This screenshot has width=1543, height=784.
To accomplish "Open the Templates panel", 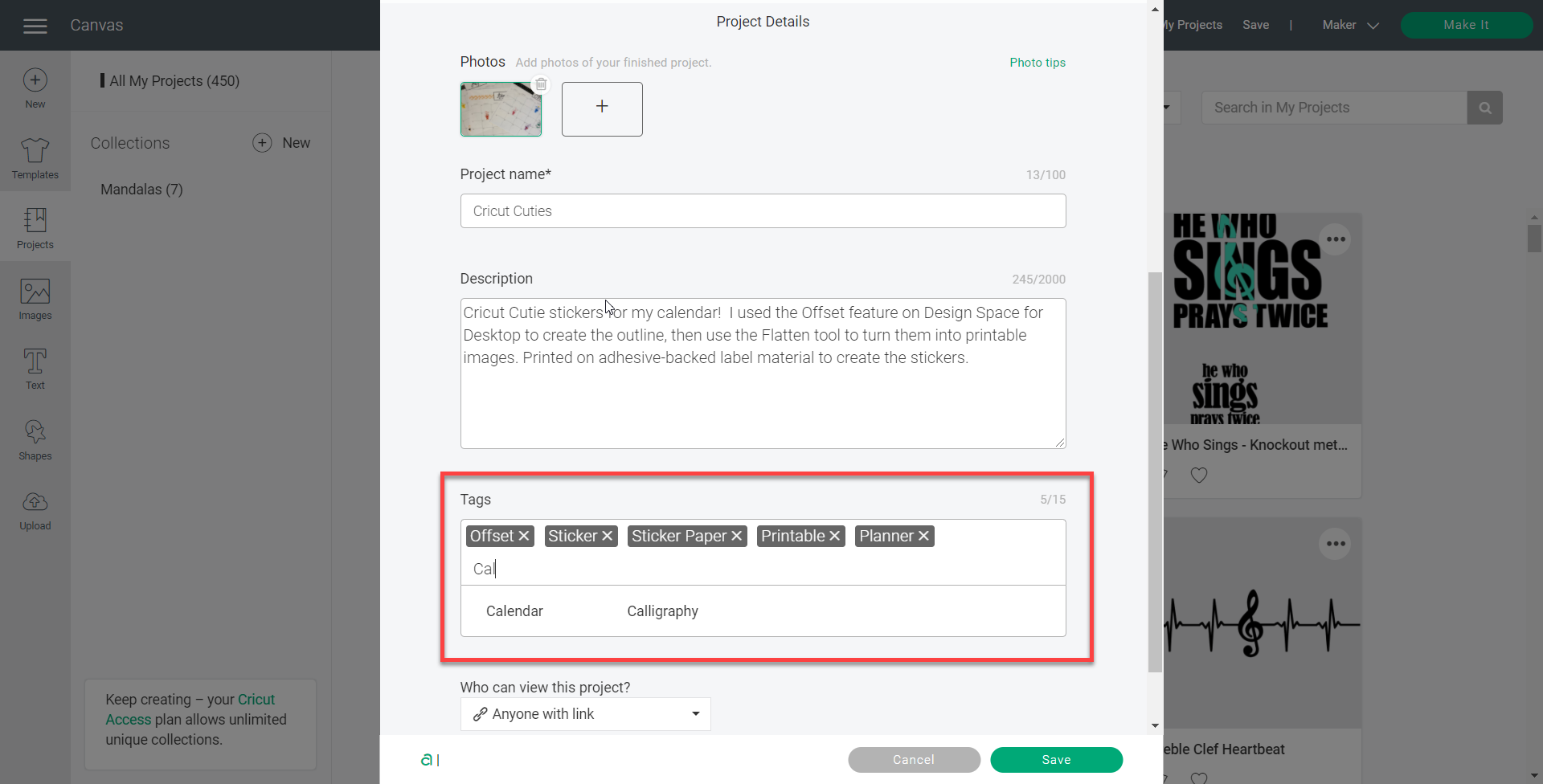I will point(35,157).
